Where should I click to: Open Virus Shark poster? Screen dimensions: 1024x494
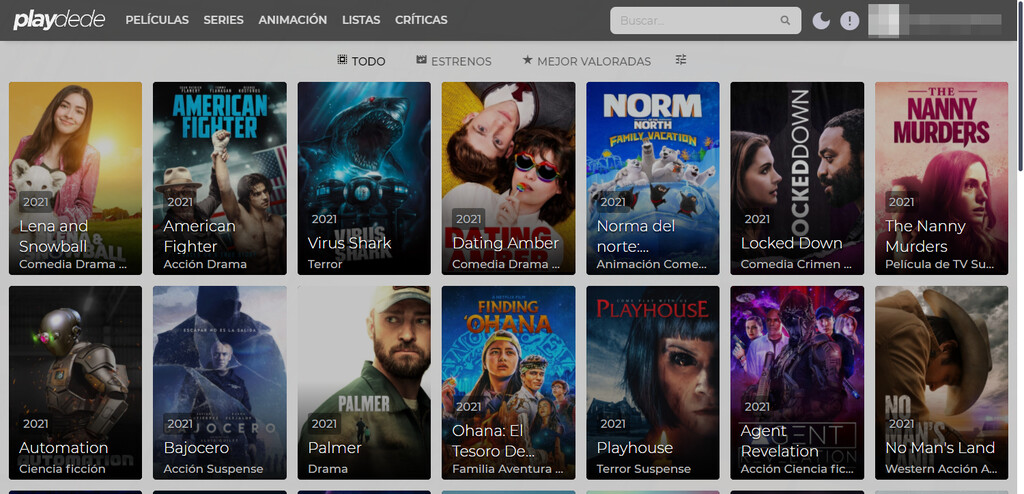pyautogui.click(x=364, y=178)
